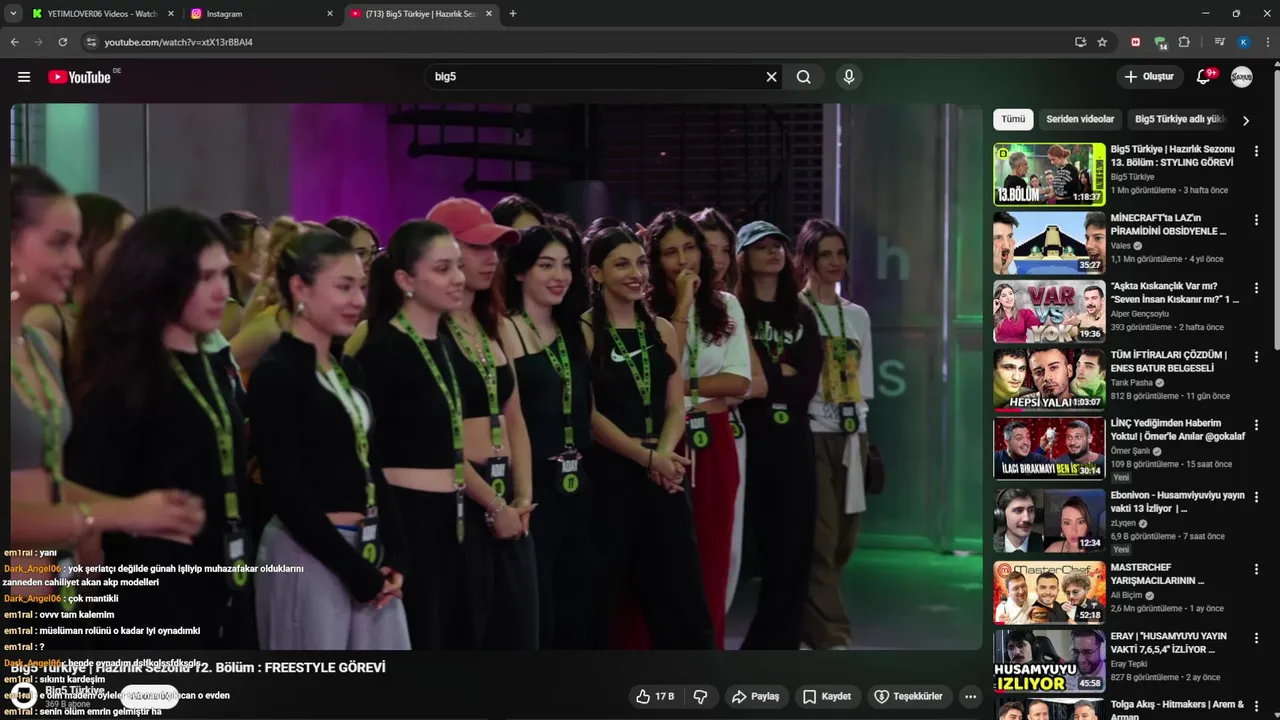Open the Aşkta Kıskançlık Var mı thumbnail
Image resolution: width=1280 pixels, height=720 pixels.
click(x=1049, y=311)
